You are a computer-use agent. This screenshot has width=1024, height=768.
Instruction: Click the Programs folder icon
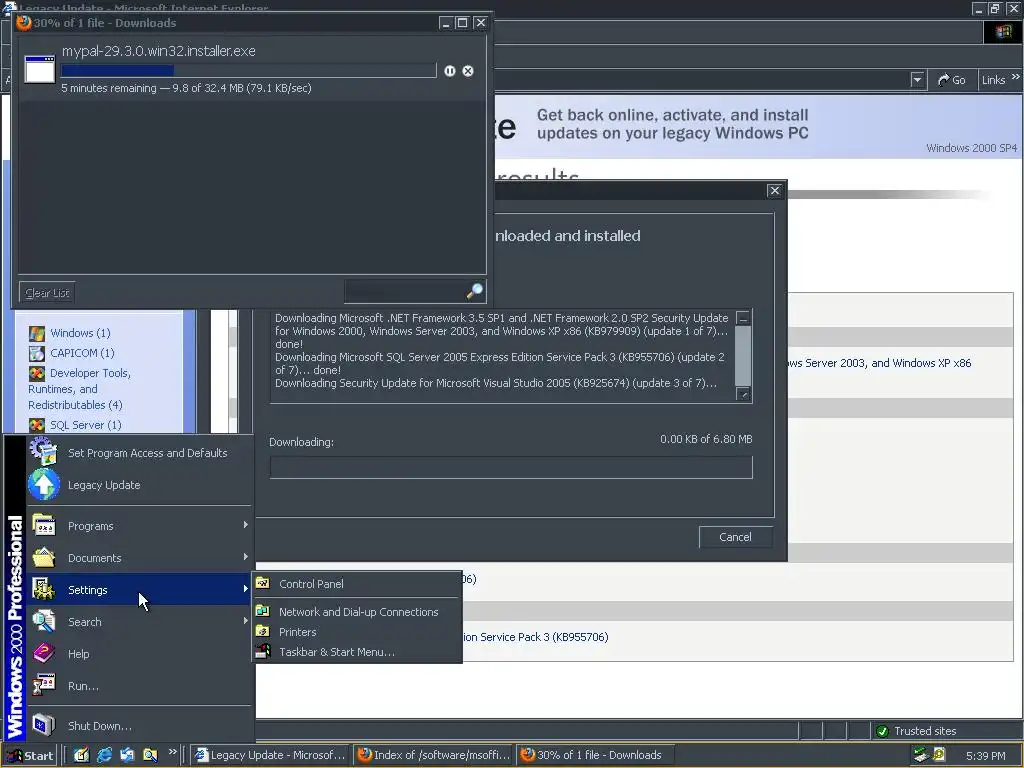click(44, 525)
